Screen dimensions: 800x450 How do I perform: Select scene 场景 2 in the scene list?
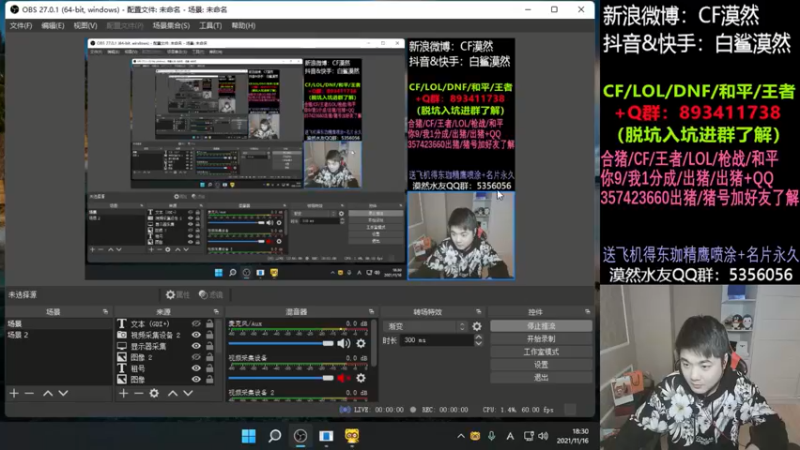click(59, 335)
